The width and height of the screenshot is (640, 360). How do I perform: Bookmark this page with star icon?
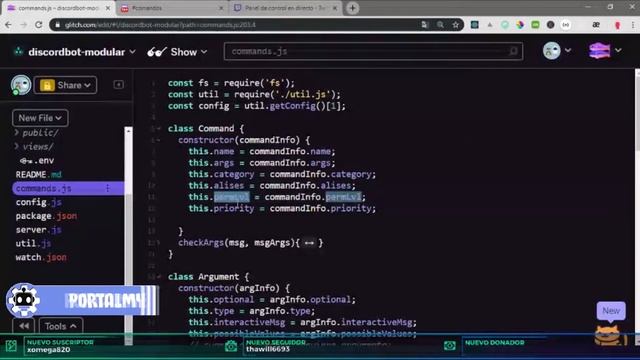tap(456, 25)
